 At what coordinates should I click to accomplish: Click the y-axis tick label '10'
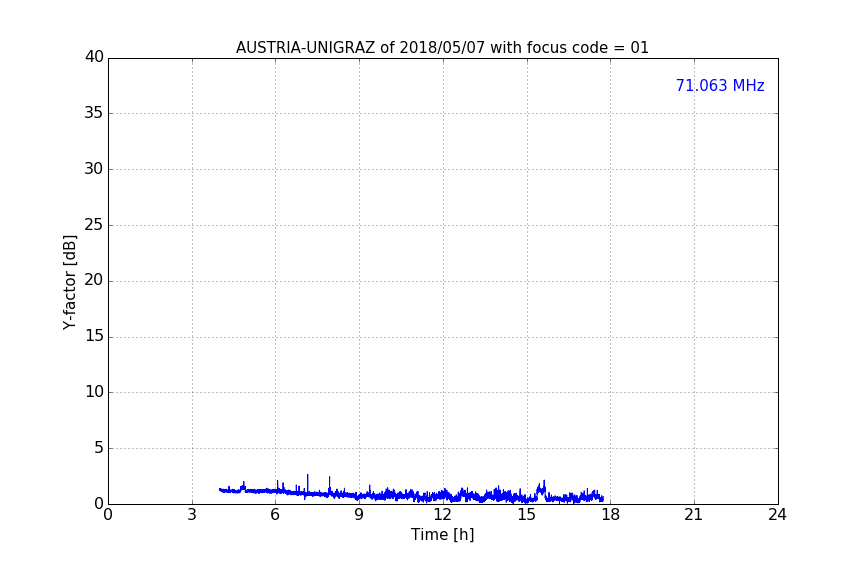coord(94,392)
